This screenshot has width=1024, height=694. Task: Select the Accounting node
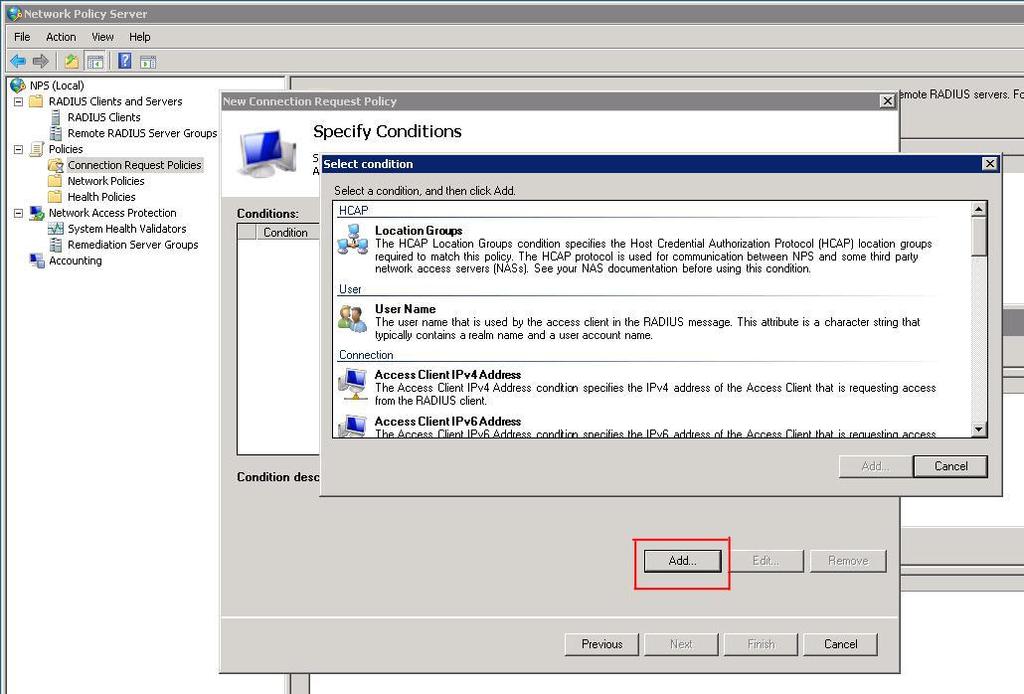pos(75,260)
